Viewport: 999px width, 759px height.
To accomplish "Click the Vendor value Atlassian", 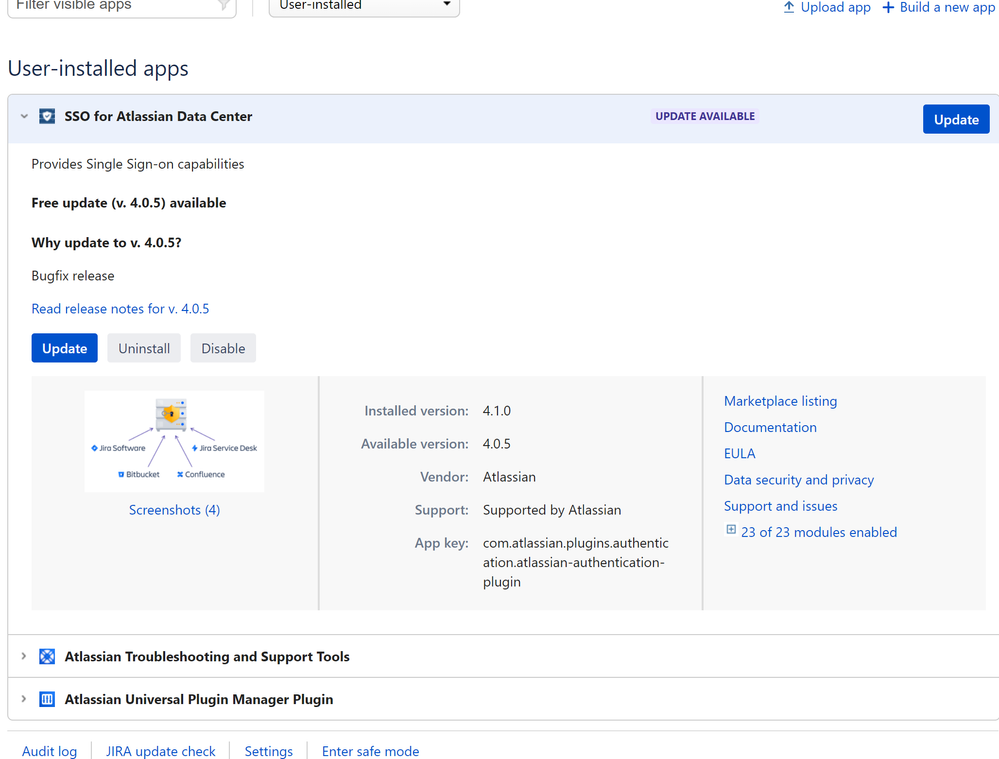I will (x=509, y=477).
